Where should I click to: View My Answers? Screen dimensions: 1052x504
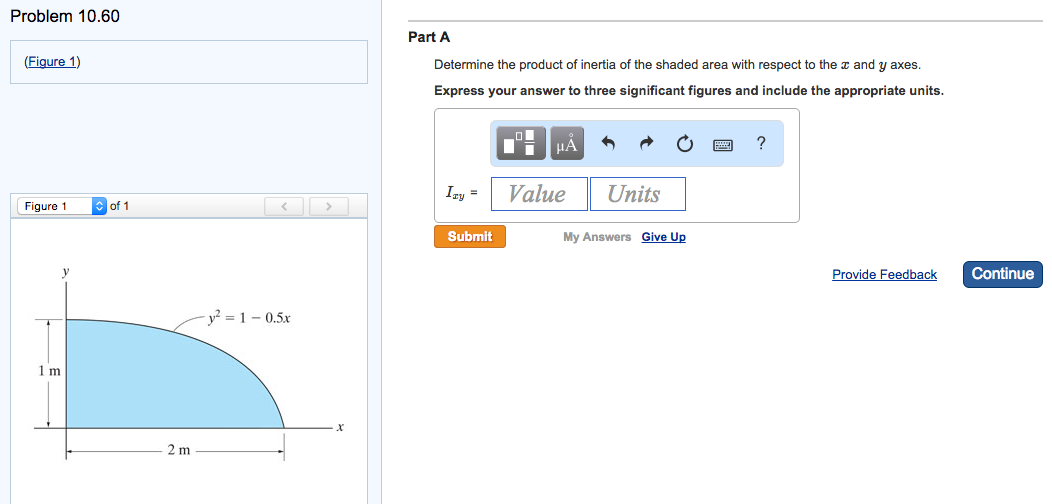click(x=597, y=237)
